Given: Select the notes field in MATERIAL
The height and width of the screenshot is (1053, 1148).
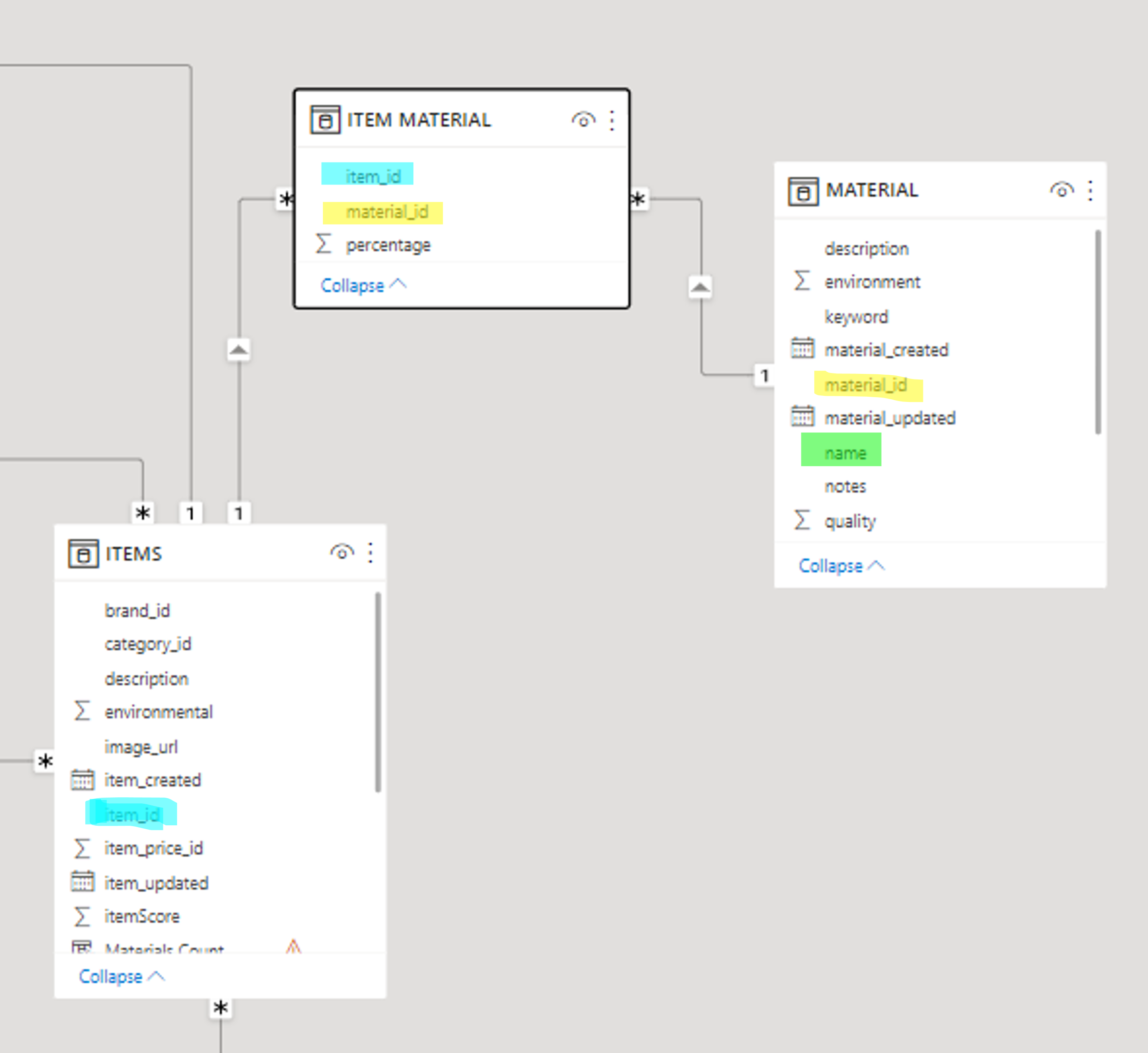Looking at the screenshot, I should click(845, 486).
